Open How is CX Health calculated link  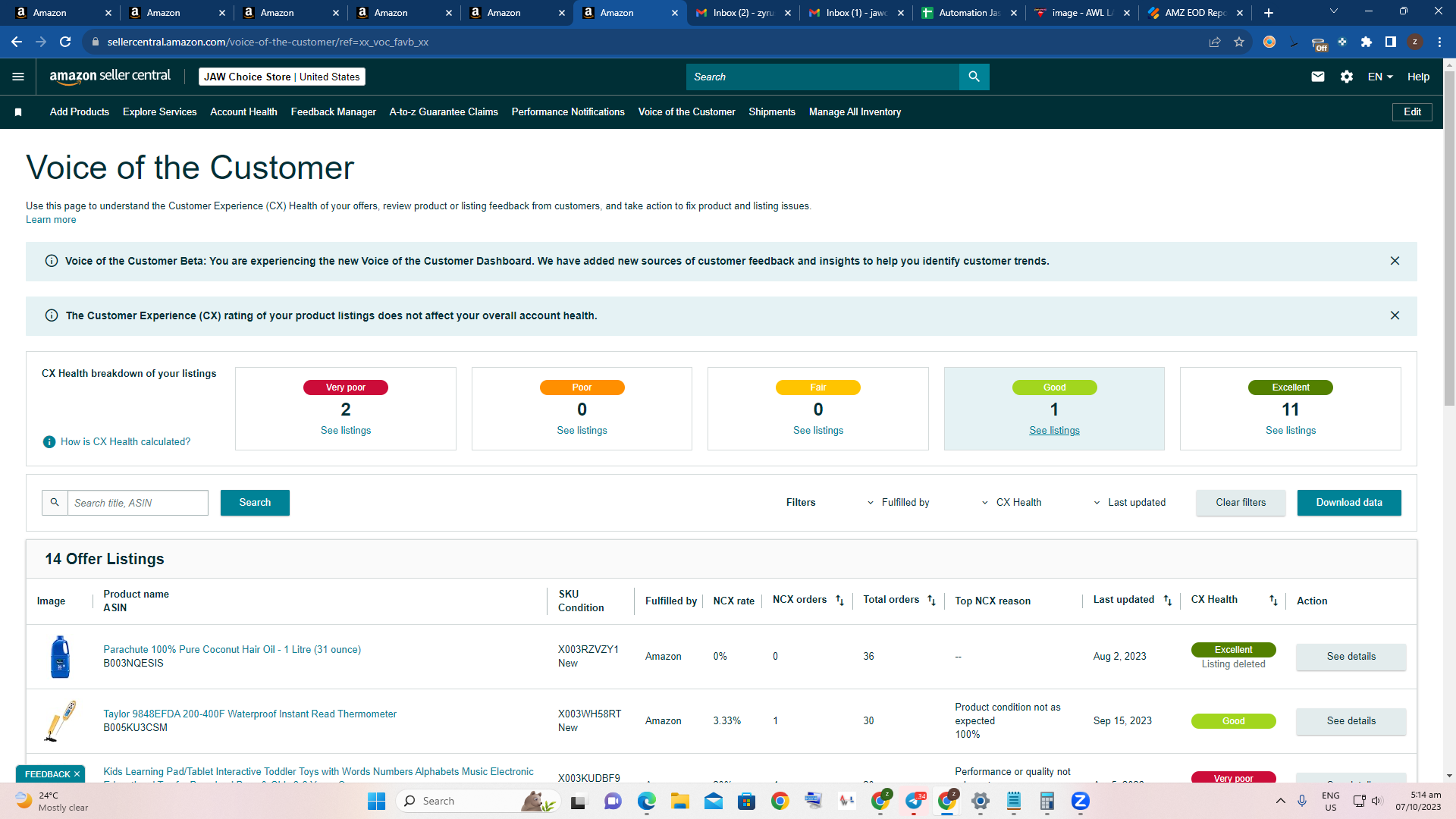pyautogui.click(x=125, y=442)
